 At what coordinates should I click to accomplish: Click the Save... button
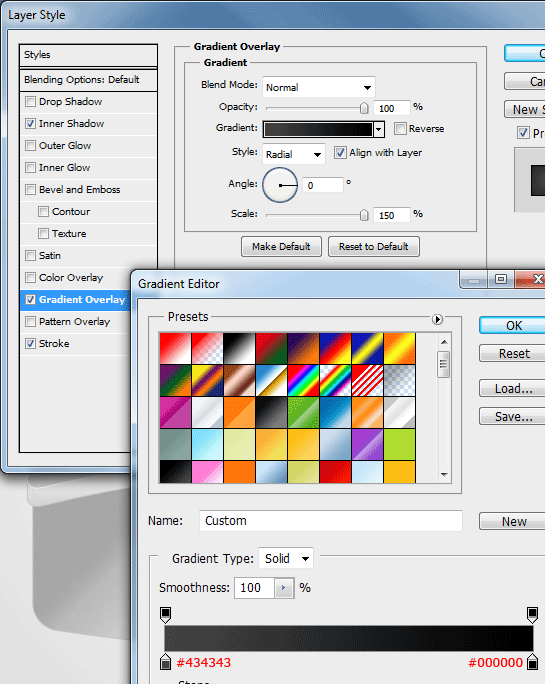[x=513, y=417]
